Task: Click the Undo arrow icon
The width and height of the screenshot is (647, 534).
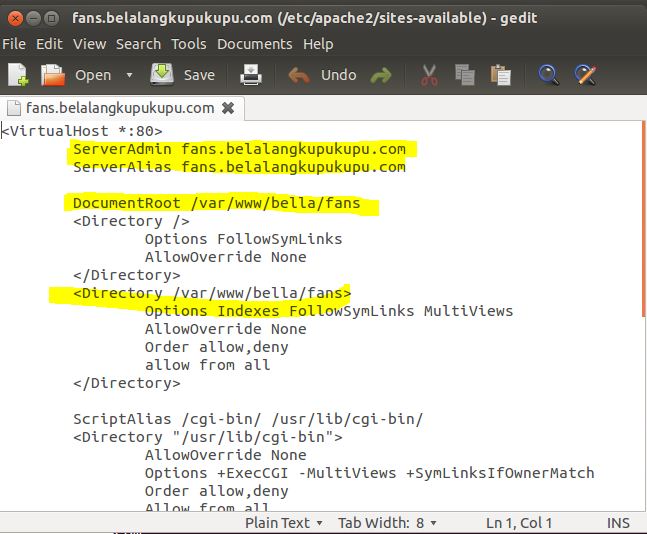Action: point(299,76)
